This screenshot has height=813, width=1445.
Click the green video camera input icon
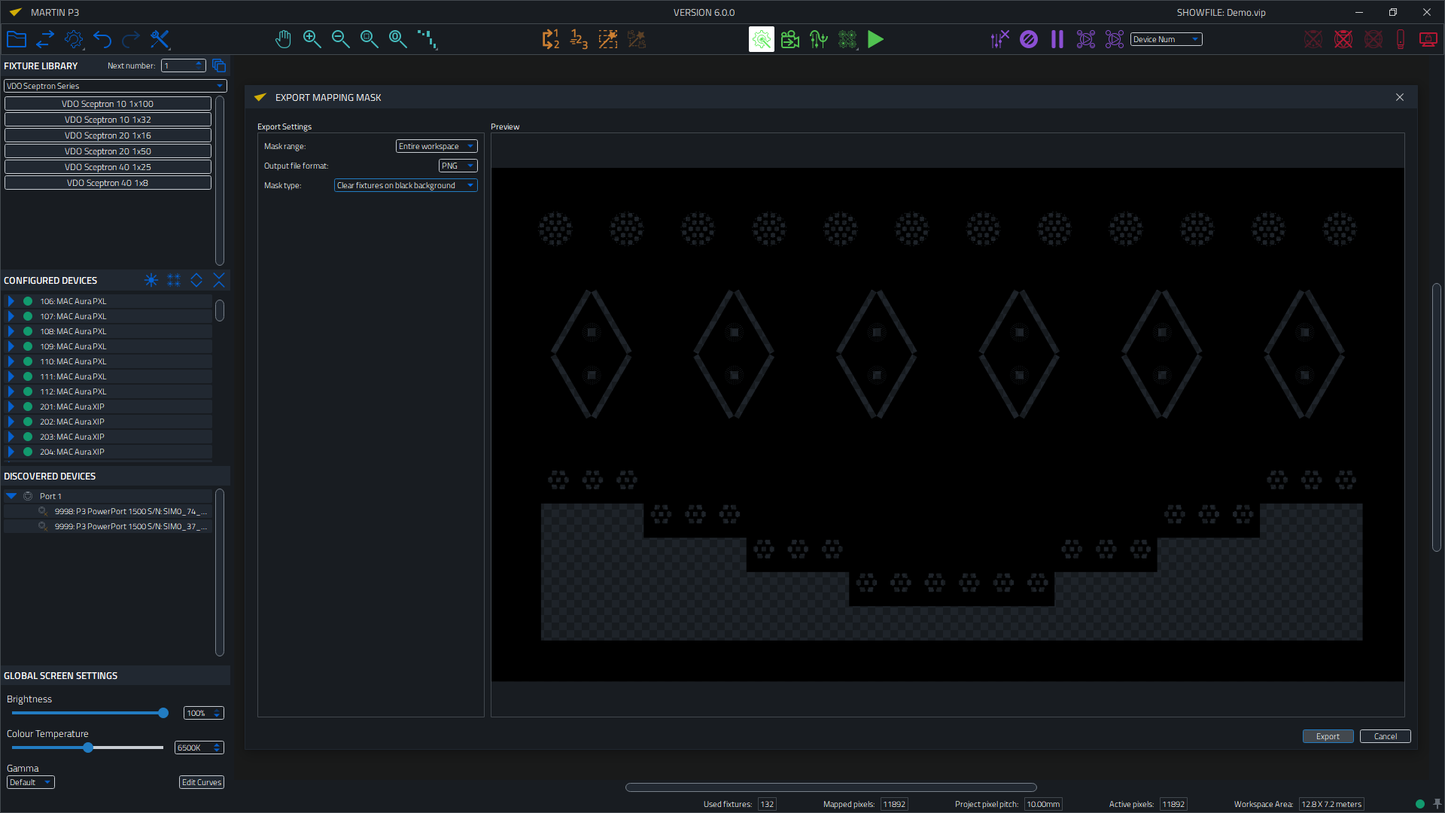click(790, 39)
